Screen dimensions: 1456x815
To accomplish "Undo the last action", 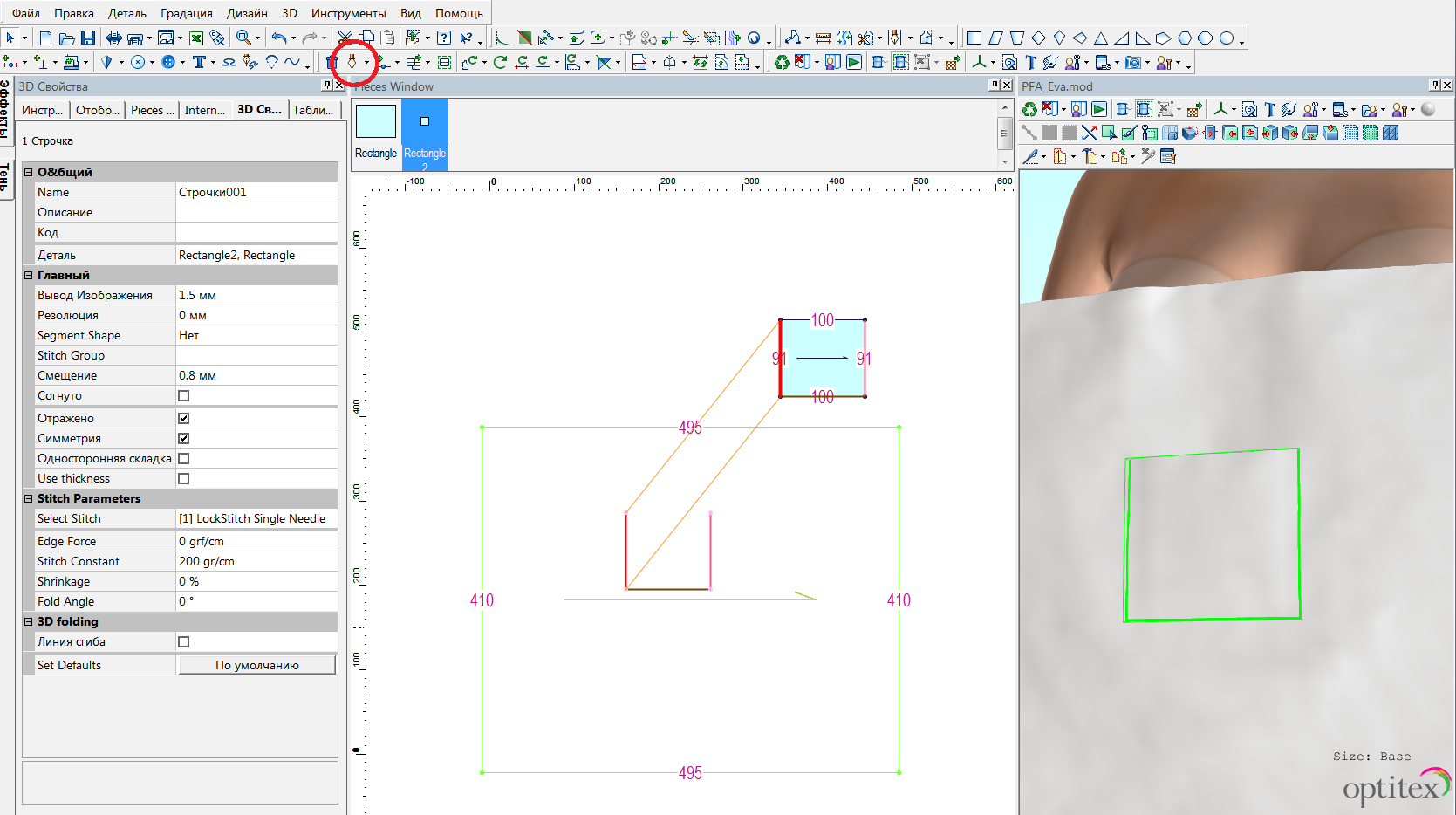I will click(x=278, y=38).
